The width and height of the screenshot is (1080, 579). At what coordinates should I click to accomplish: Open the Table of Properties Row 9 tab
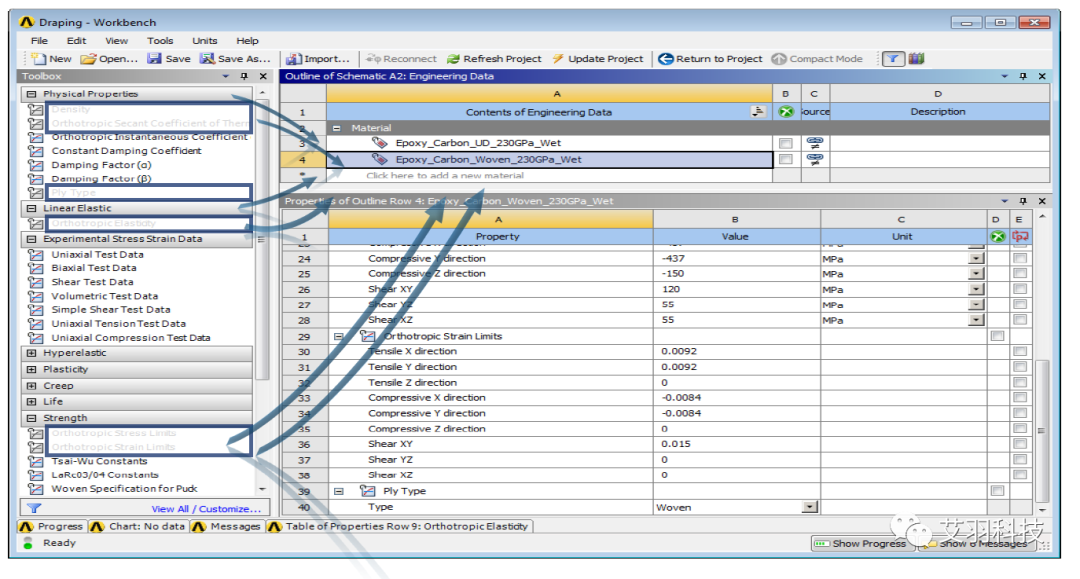[399, 526]
